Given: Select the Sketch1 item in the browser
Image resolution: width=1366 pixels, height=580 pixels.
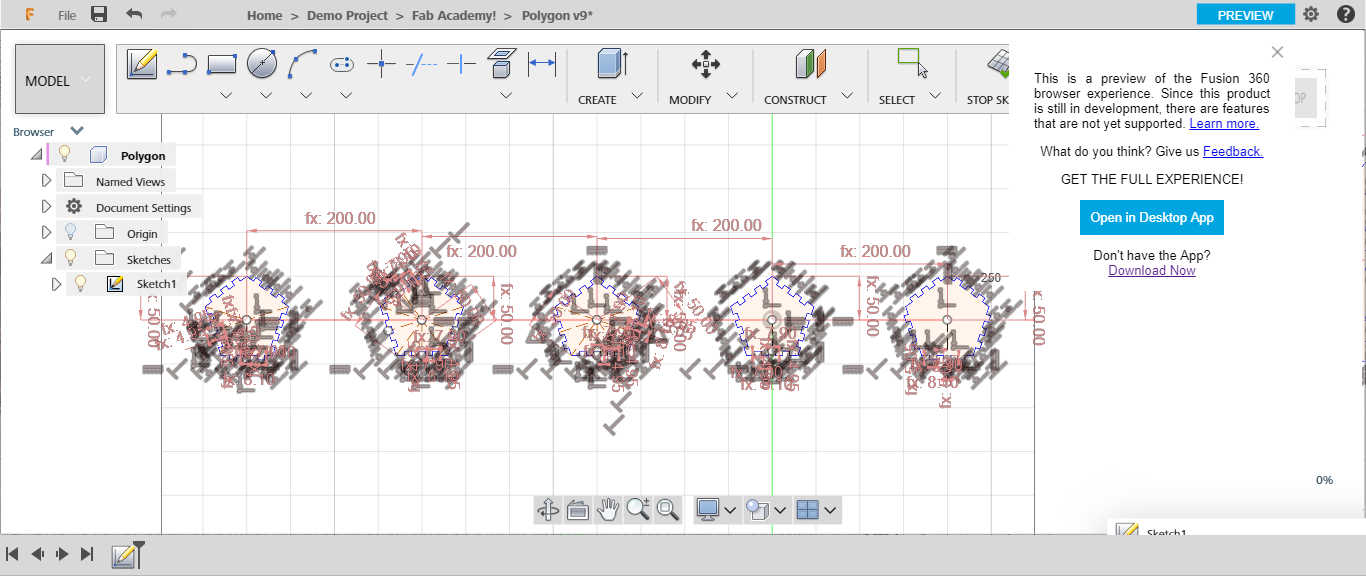Looking at the screenshot, I should [x=157, y=284].
